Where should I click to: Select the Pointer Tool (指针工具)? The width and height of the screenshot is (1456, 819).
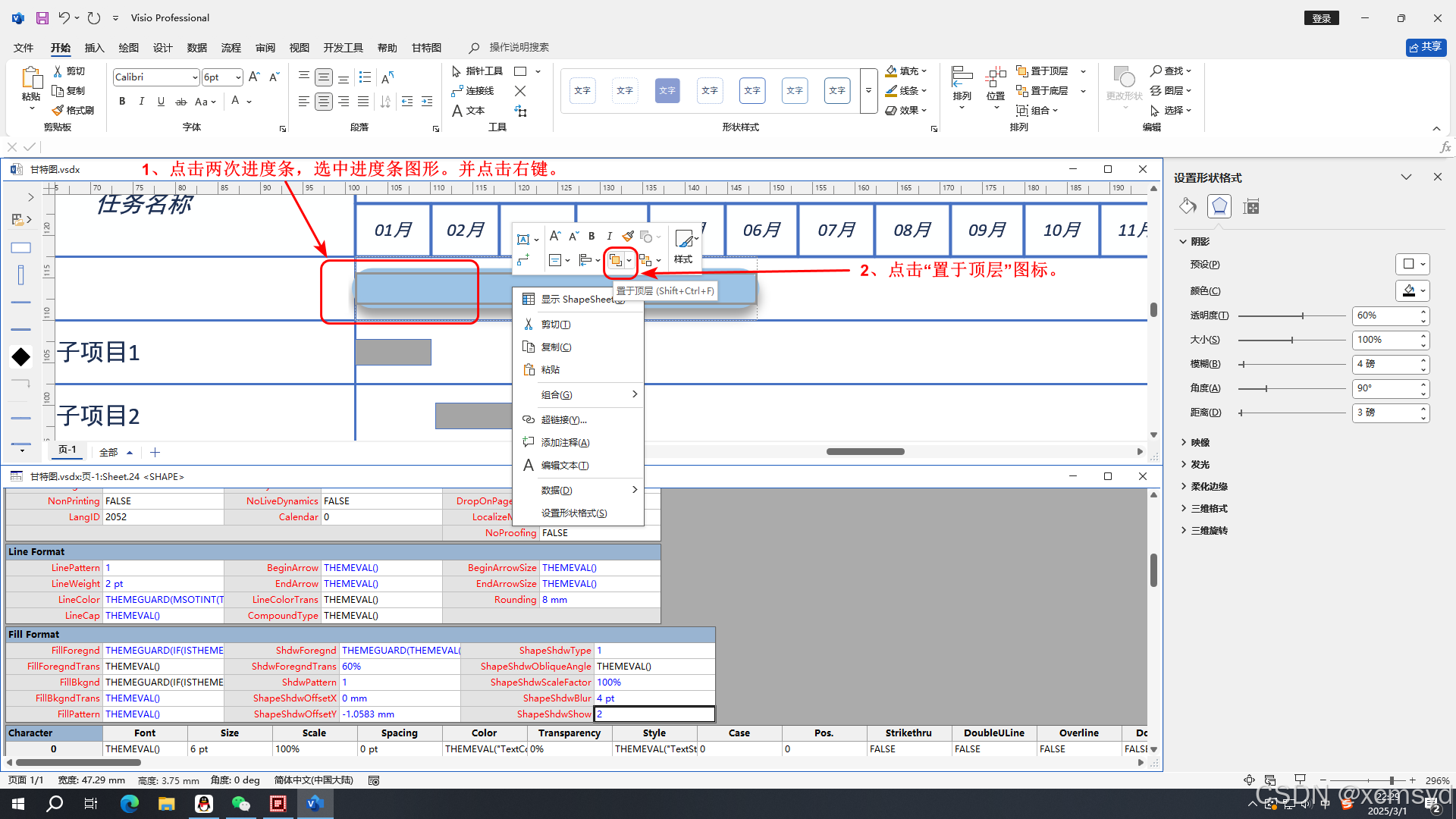point(477,71)
